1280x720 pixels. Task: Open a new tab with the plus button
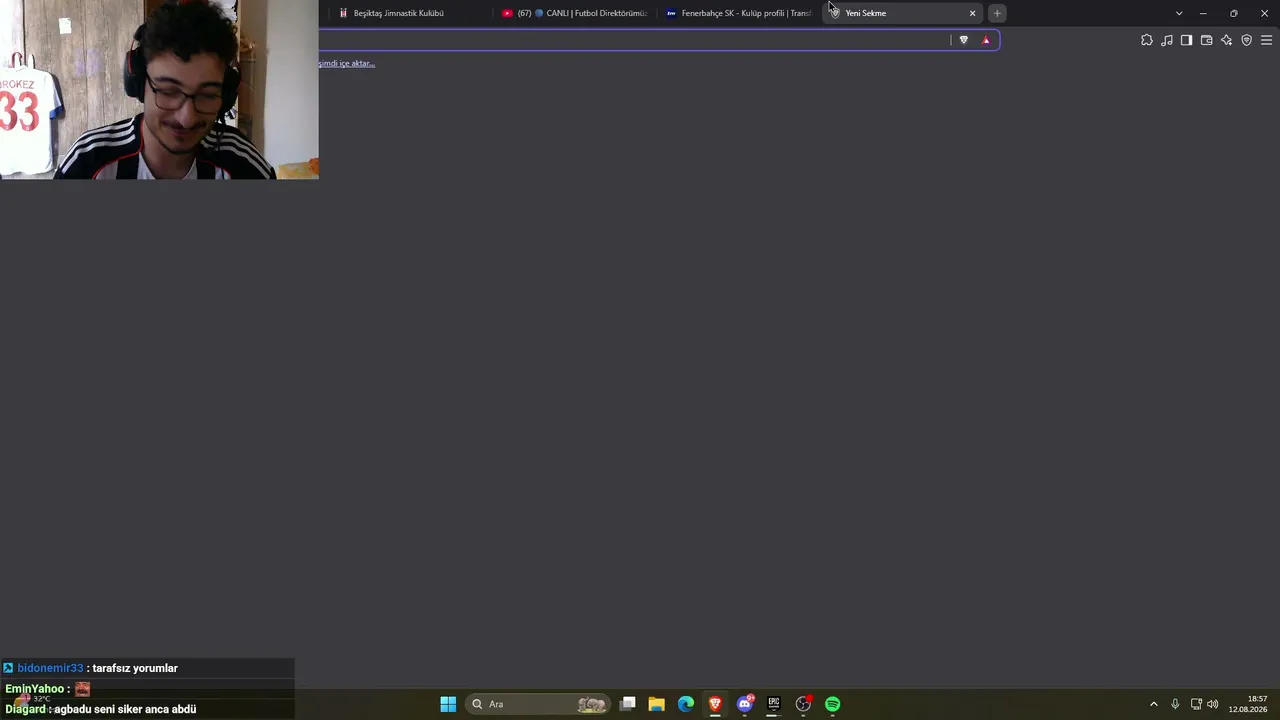click(x=997, y=13)
